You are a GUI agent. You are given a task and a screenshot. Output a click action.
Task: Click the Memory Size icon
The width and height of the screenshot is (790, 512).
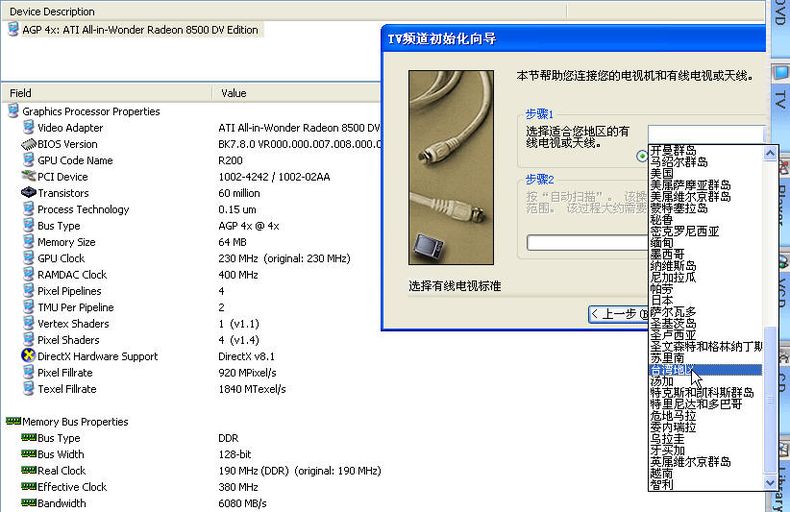coord(29,241)
